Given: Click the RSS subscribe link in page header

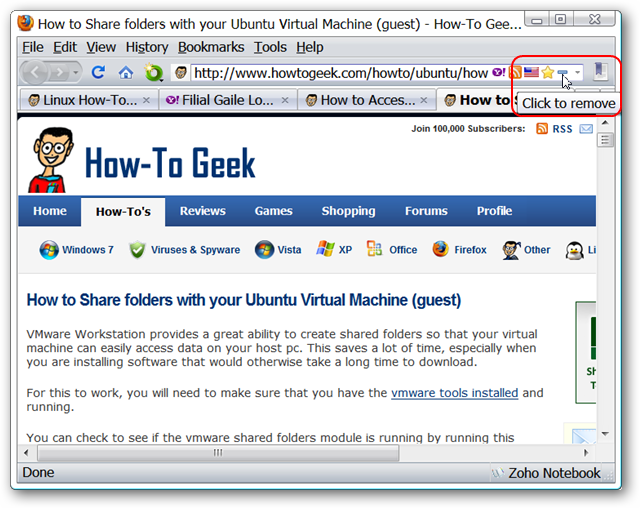Looking at the screenshot, I should tap(562, 129).
